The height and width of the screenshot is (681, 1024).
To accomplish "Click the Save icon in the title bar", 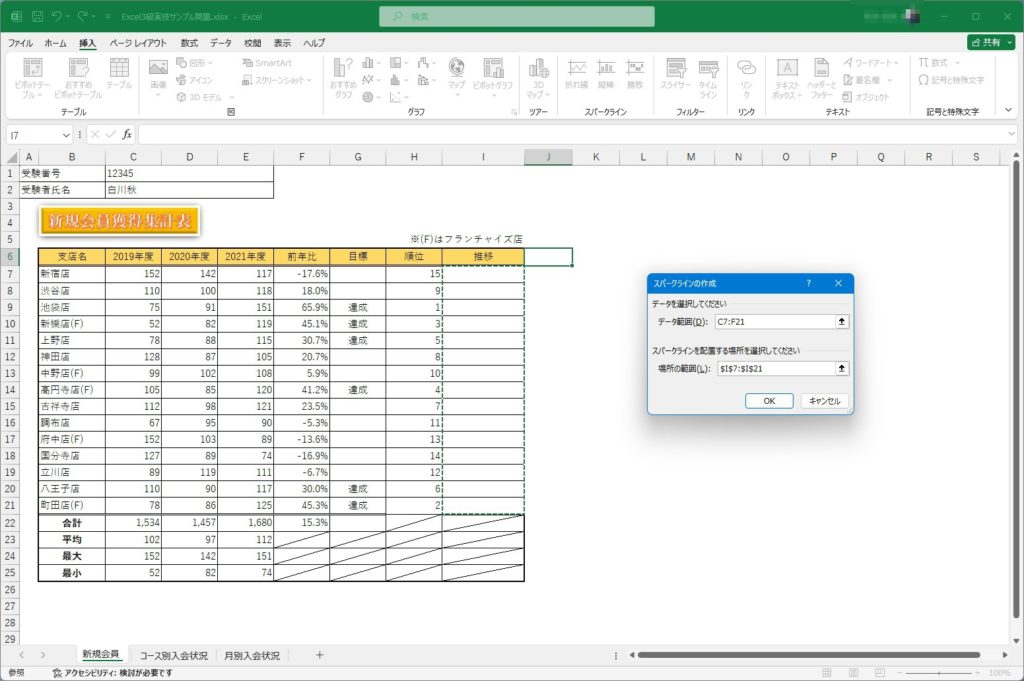I will [37, 17].
